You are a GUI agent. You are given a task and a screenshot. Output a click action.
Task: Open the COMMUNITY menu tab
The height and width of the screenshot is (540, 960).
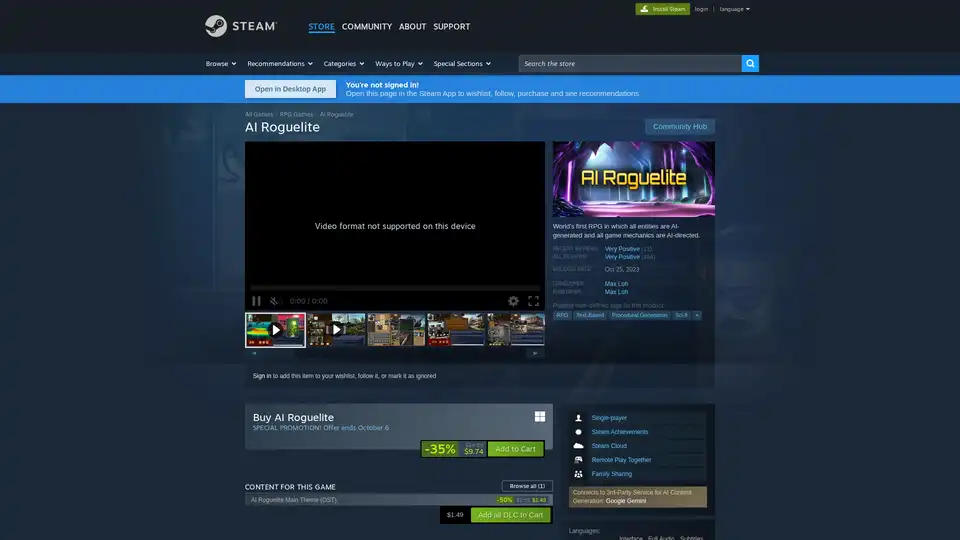(366, 26)
